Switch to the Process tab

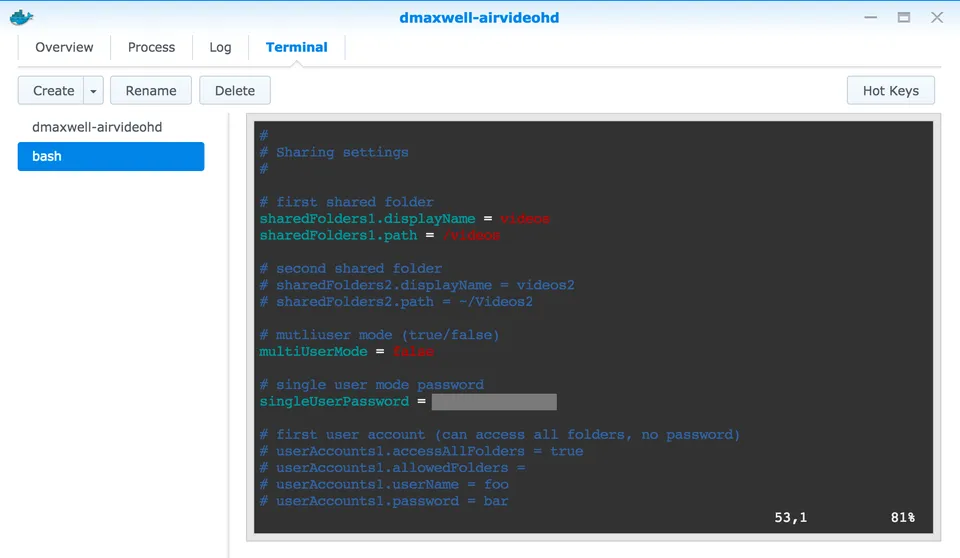[x=151, y=47]
